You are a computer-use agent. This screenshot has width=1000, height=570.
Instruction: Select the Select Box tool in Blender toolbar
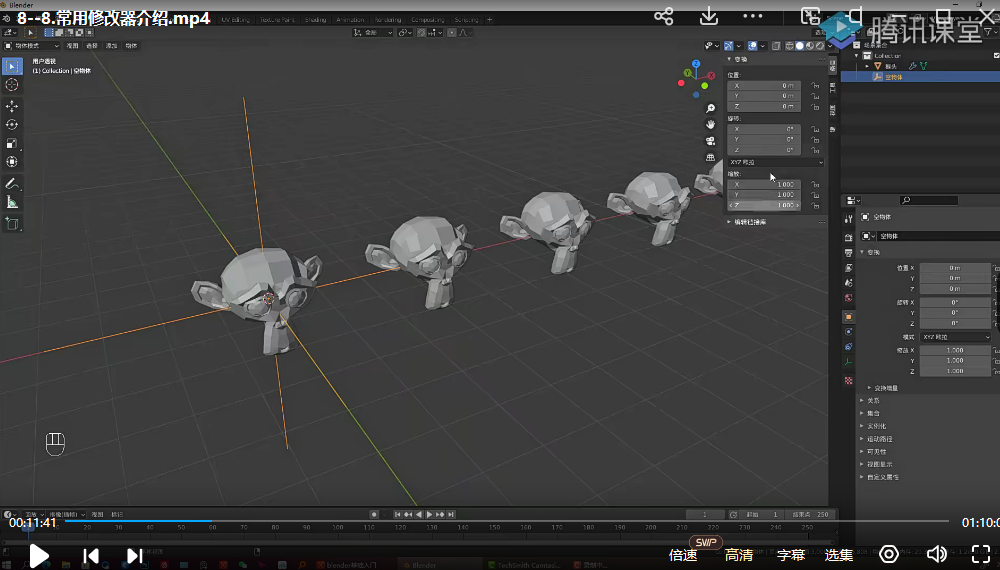click(12, 66)
